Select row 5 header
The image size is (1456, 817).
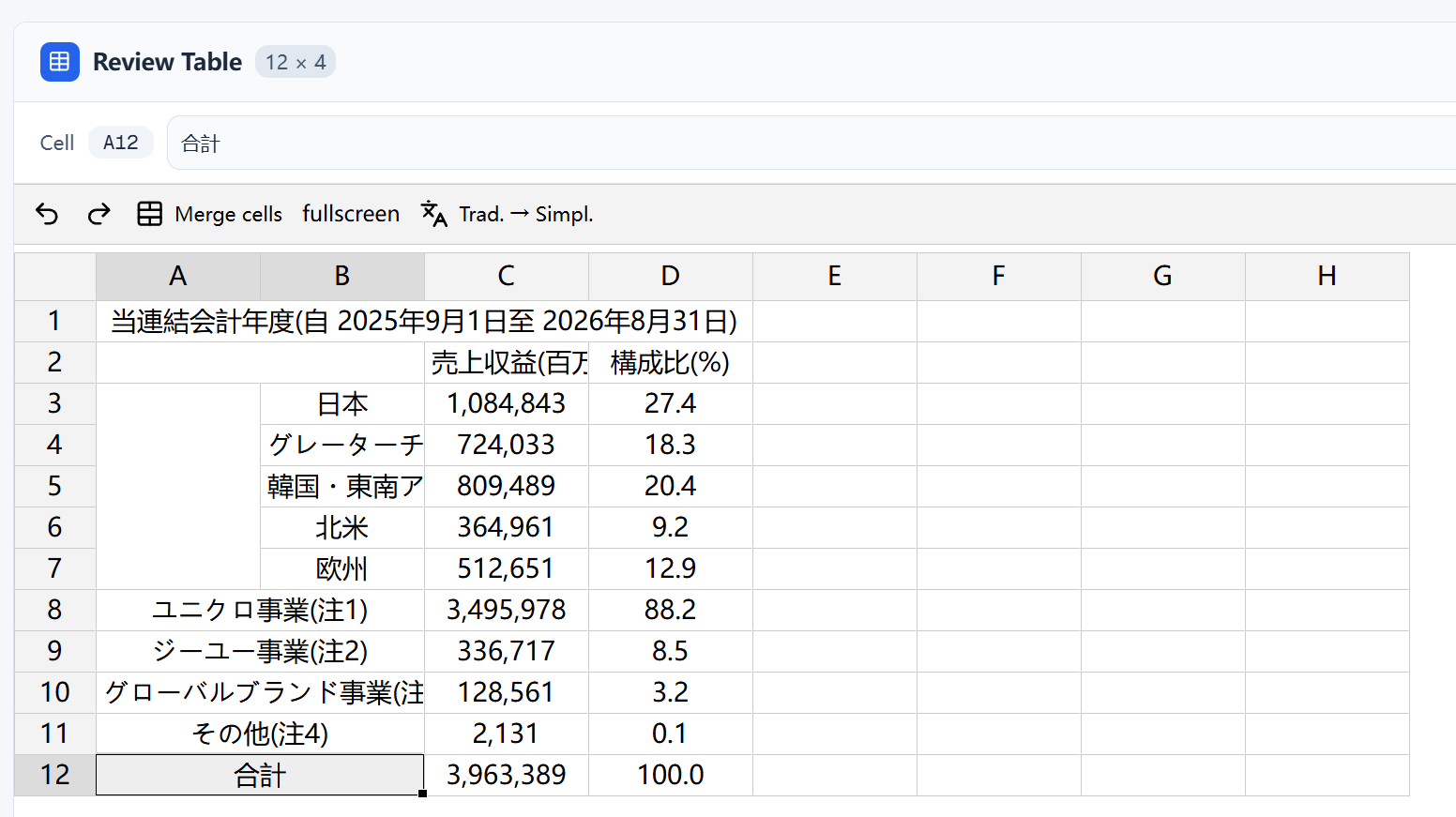click(x=55, y=486)
